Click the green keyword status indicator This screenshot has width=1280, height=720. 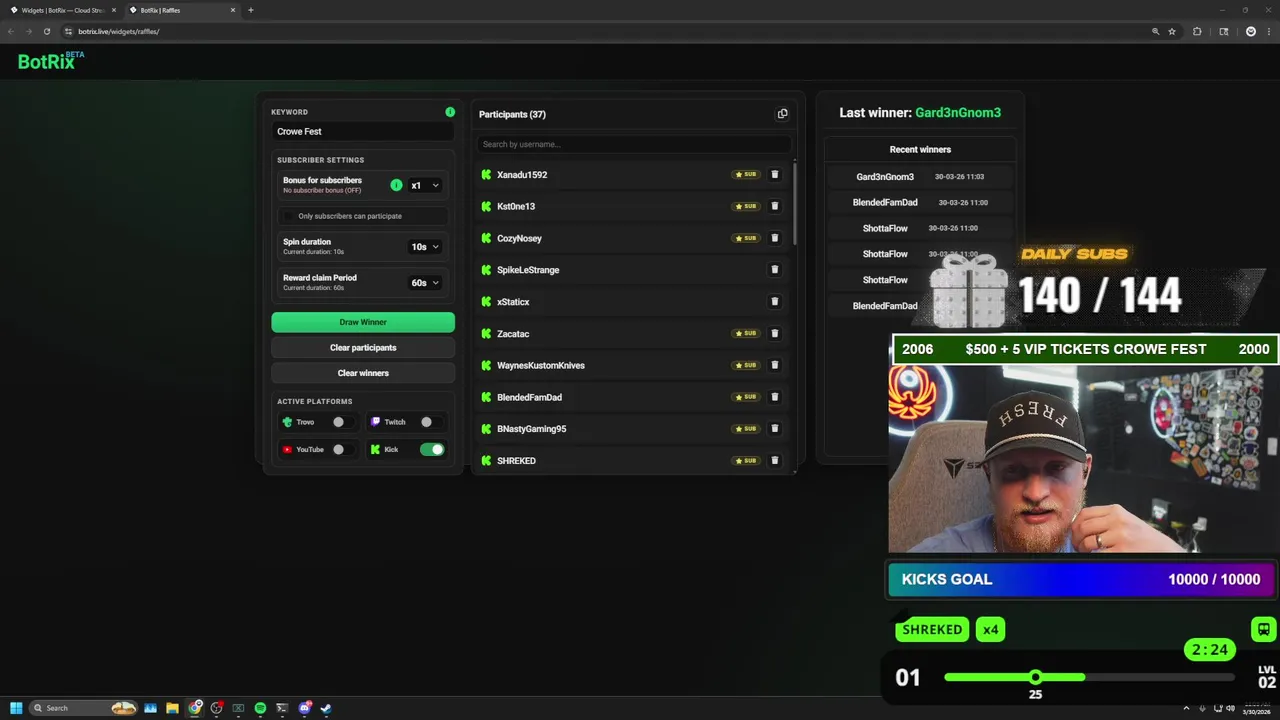(x=450, y=112)
